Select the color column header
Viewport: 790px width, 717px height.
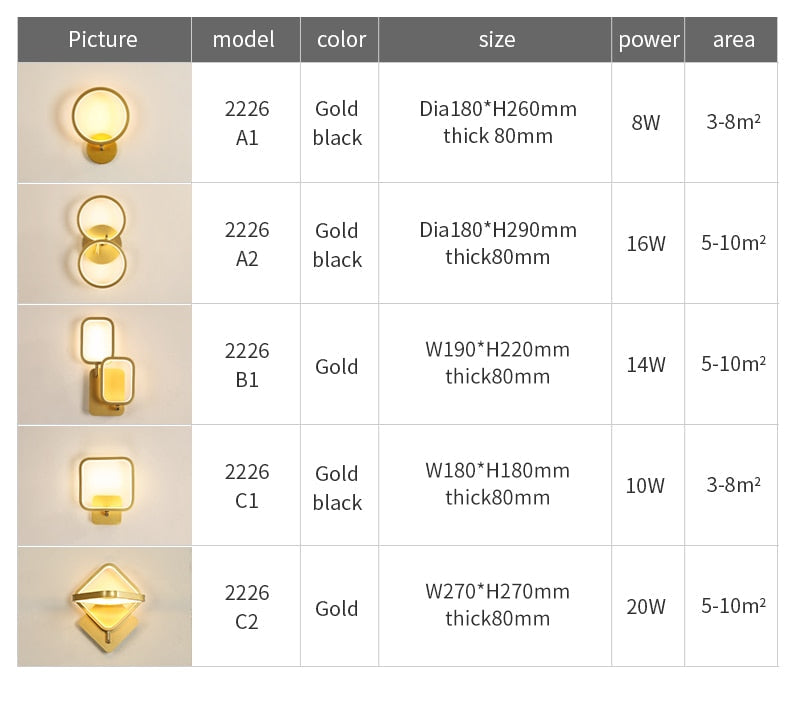tap(340, 39)
